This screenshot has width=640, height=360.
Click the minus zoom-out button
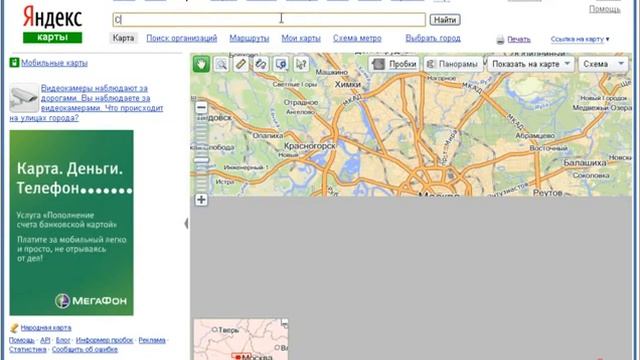coord(201,108)
